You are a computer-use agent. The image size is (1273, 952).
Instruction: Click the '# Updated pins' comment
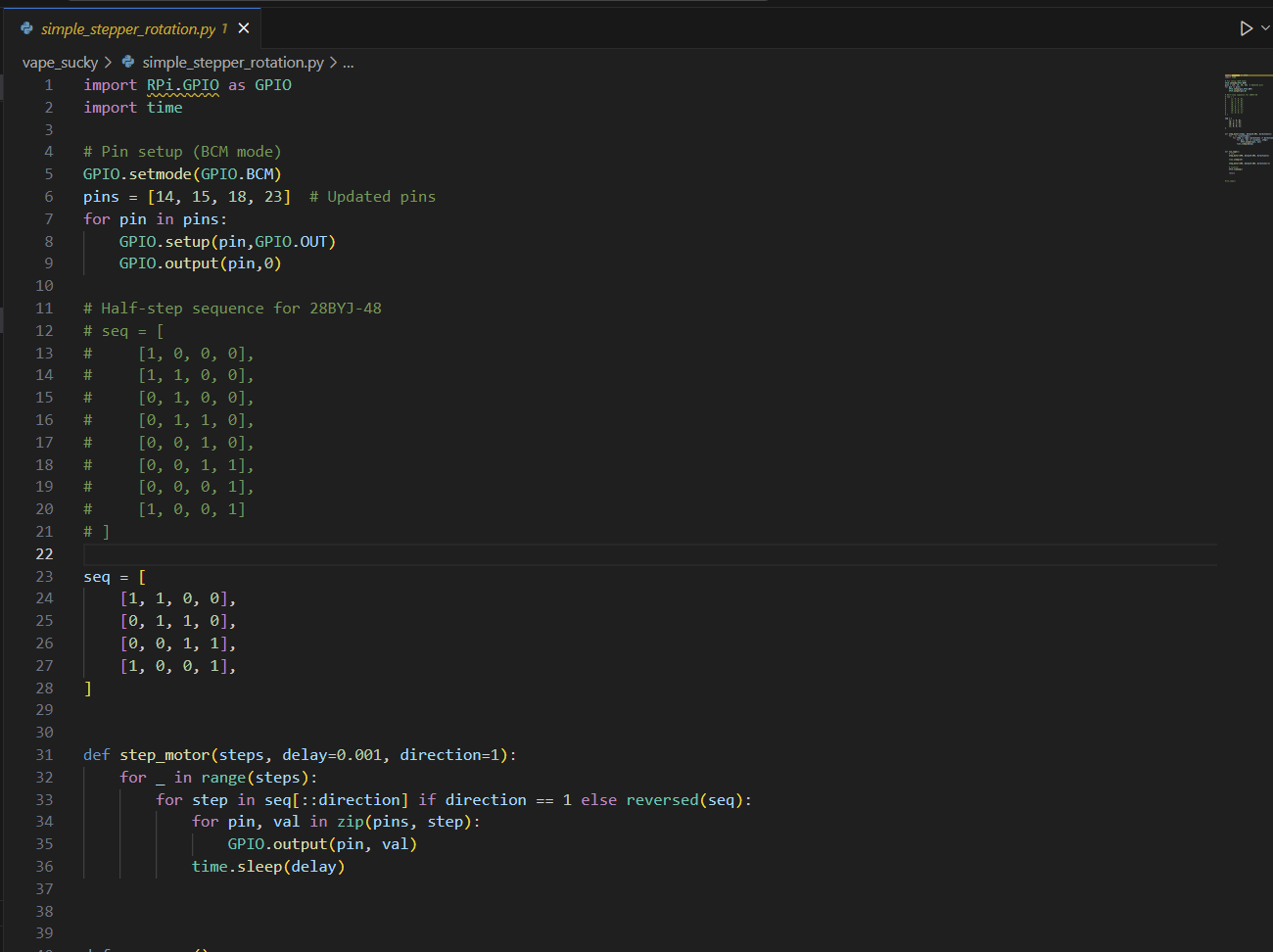point(372,197)
